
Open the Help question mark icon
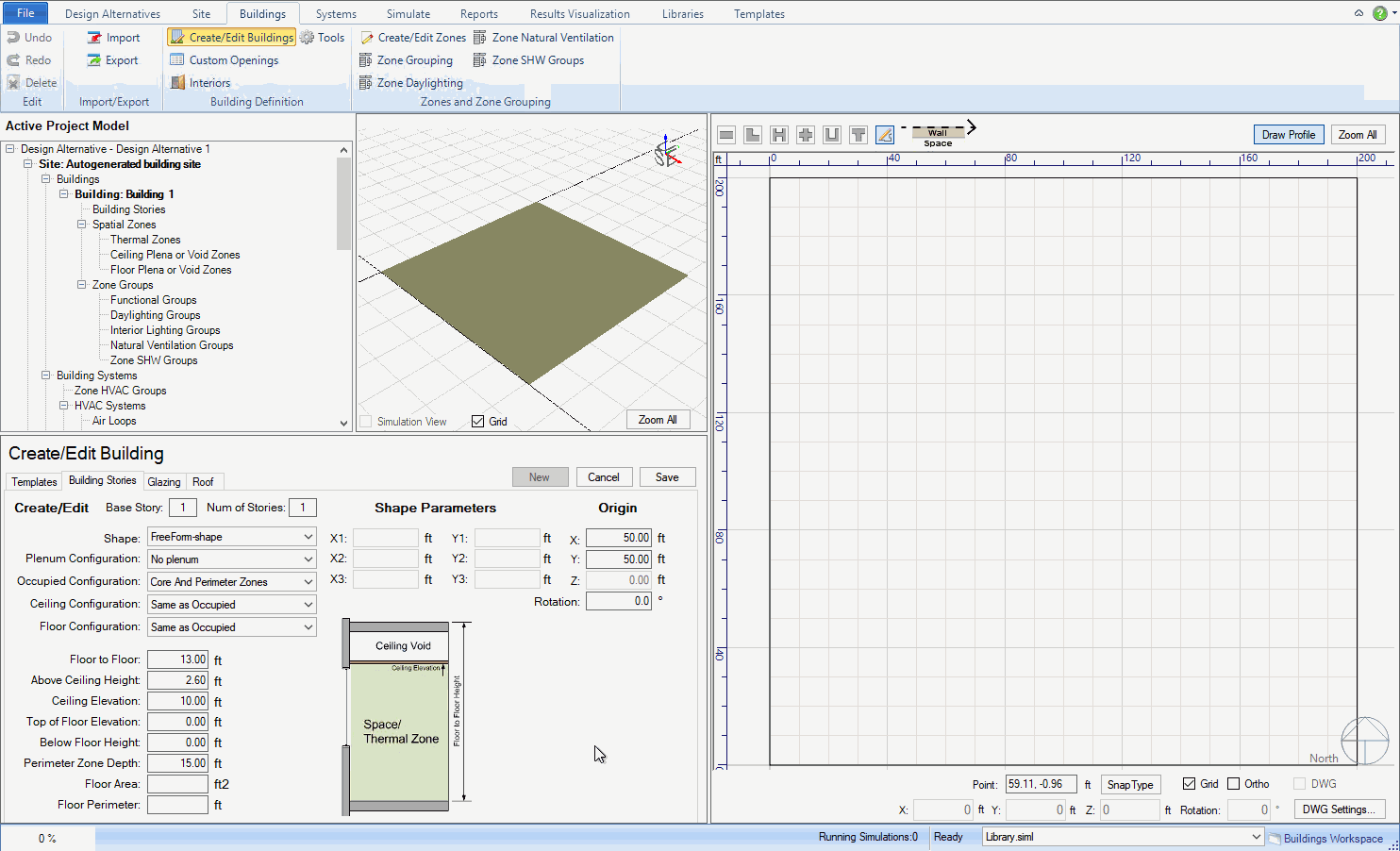1379,13
